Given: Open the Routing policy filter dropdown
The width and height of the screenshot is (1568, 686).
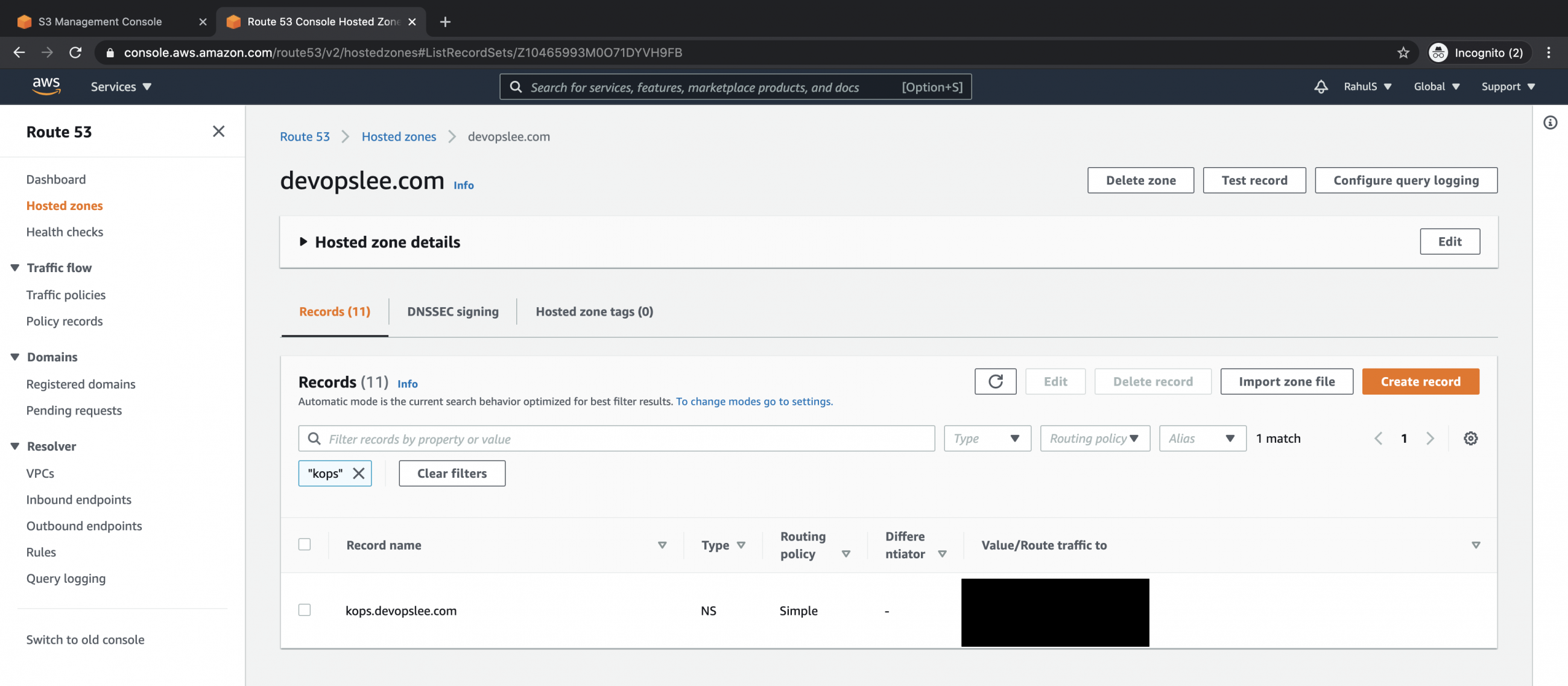Looking at the screenshot, I should click(1094, 438).
